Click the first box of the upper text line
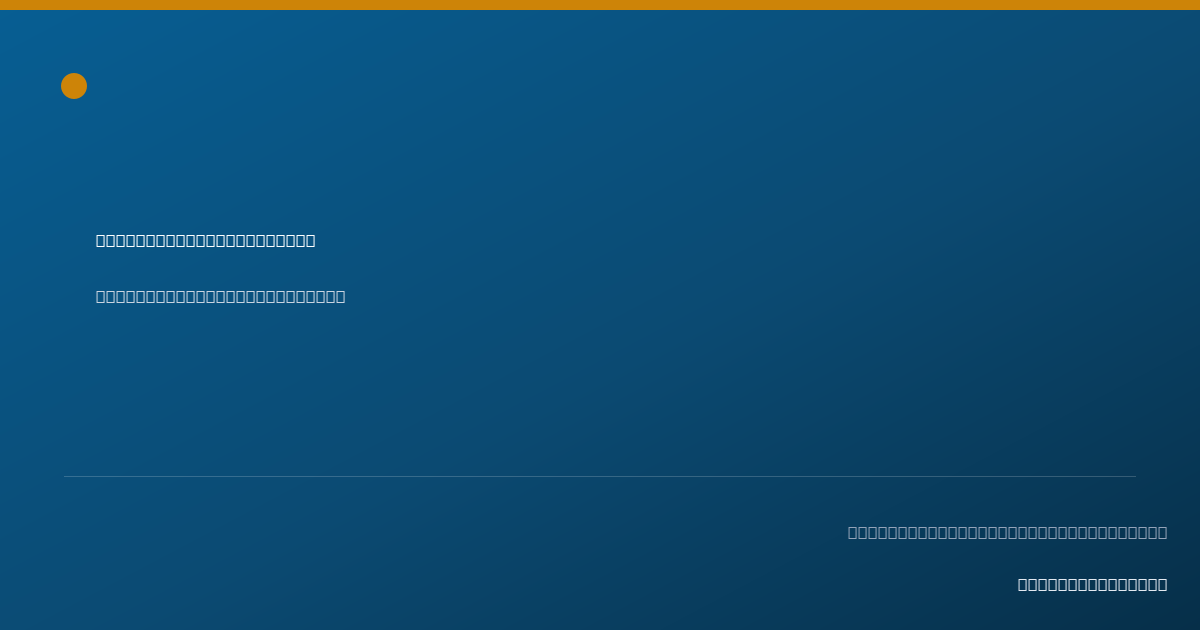 click(101, 240)
